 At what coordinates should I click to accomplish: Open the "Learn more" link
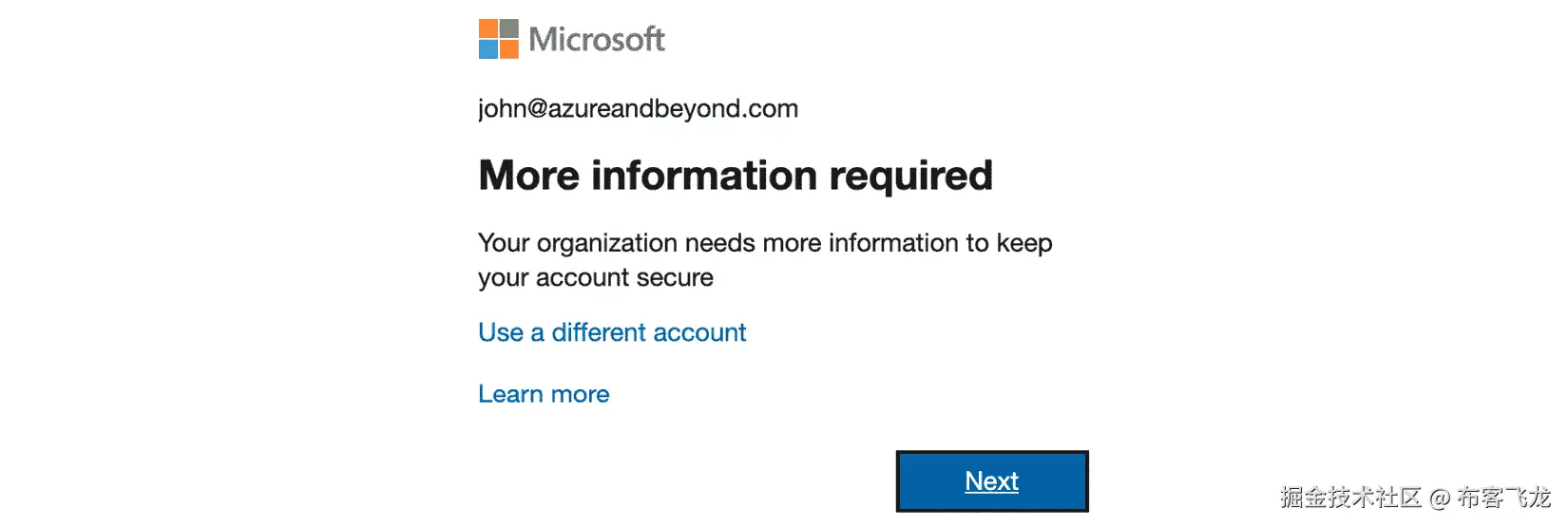pyautogui.click(x=544, y=394)
